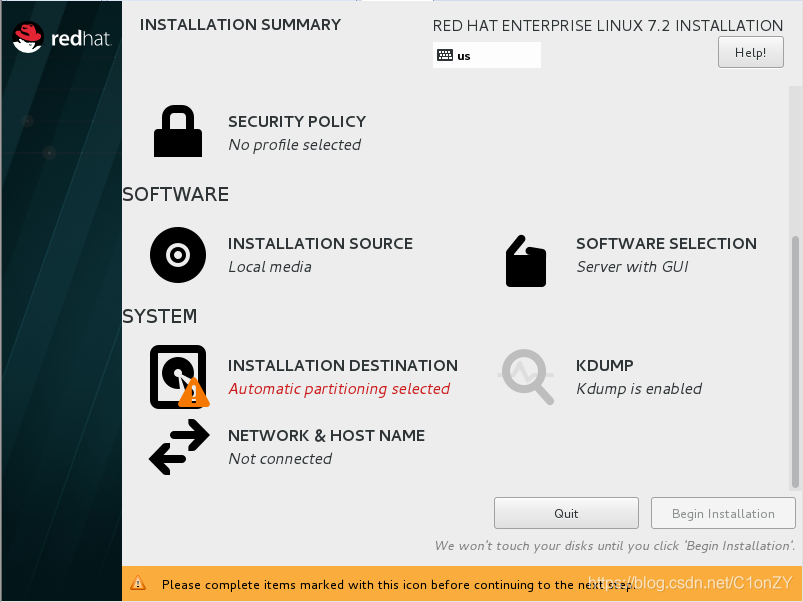Click 'Local media' status text
Viewport: 803px width, 602px height.
[270, 267]
